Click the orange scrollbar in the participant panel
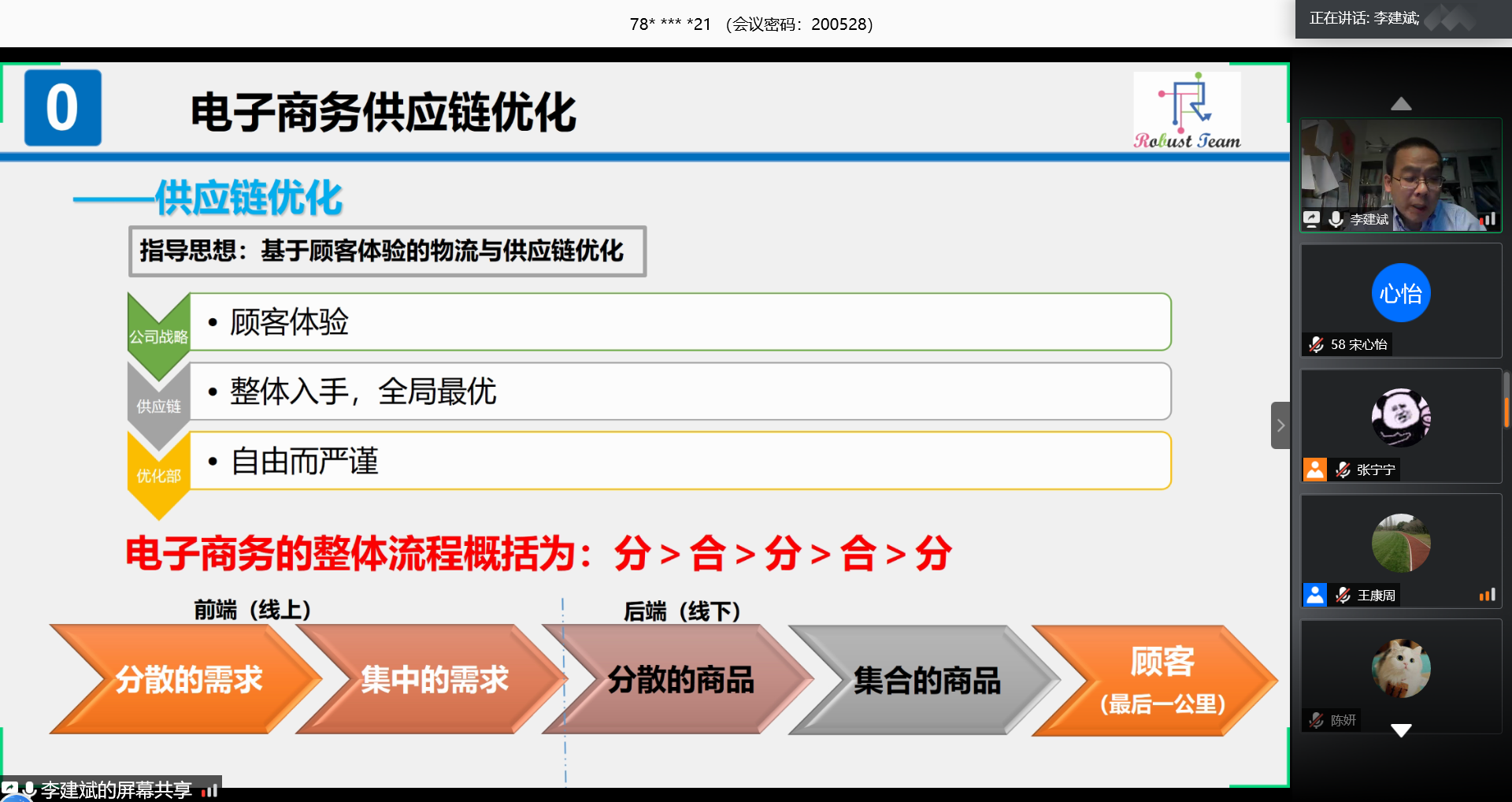 coord(1506,411)
